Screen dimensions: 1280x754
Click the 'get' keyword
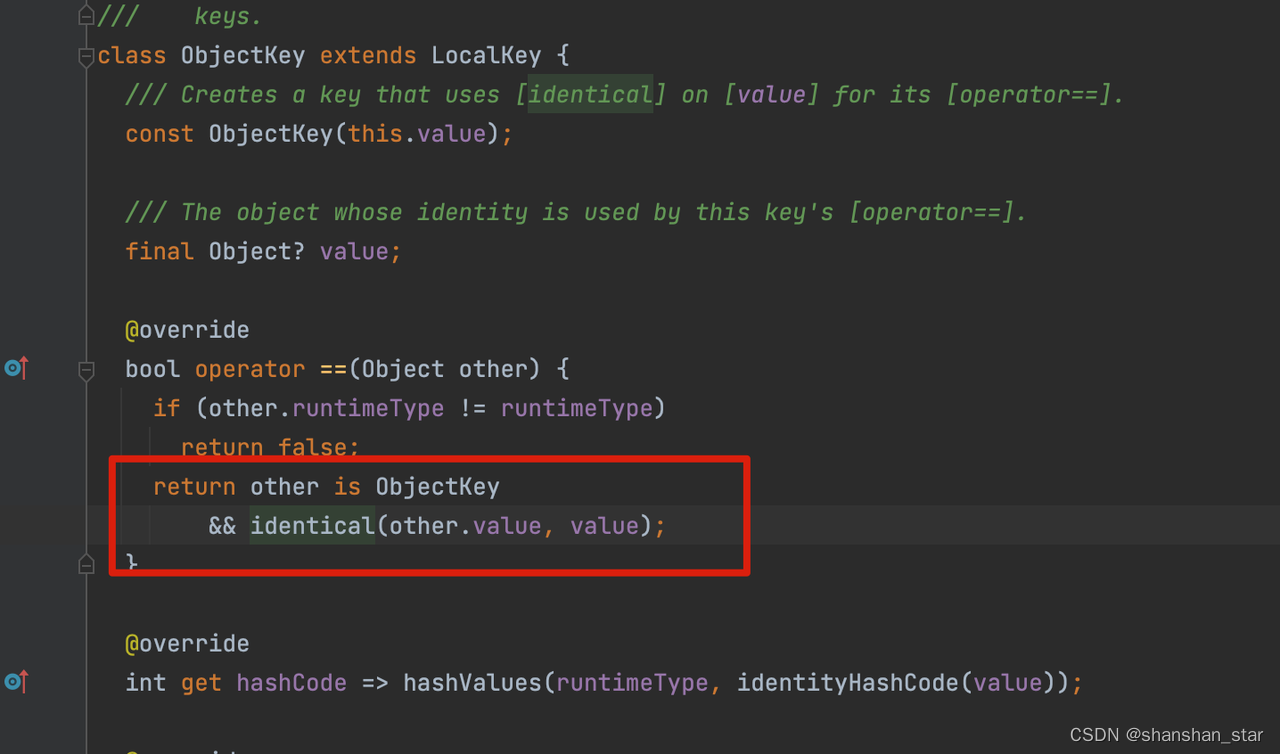[x=201, y=683]
